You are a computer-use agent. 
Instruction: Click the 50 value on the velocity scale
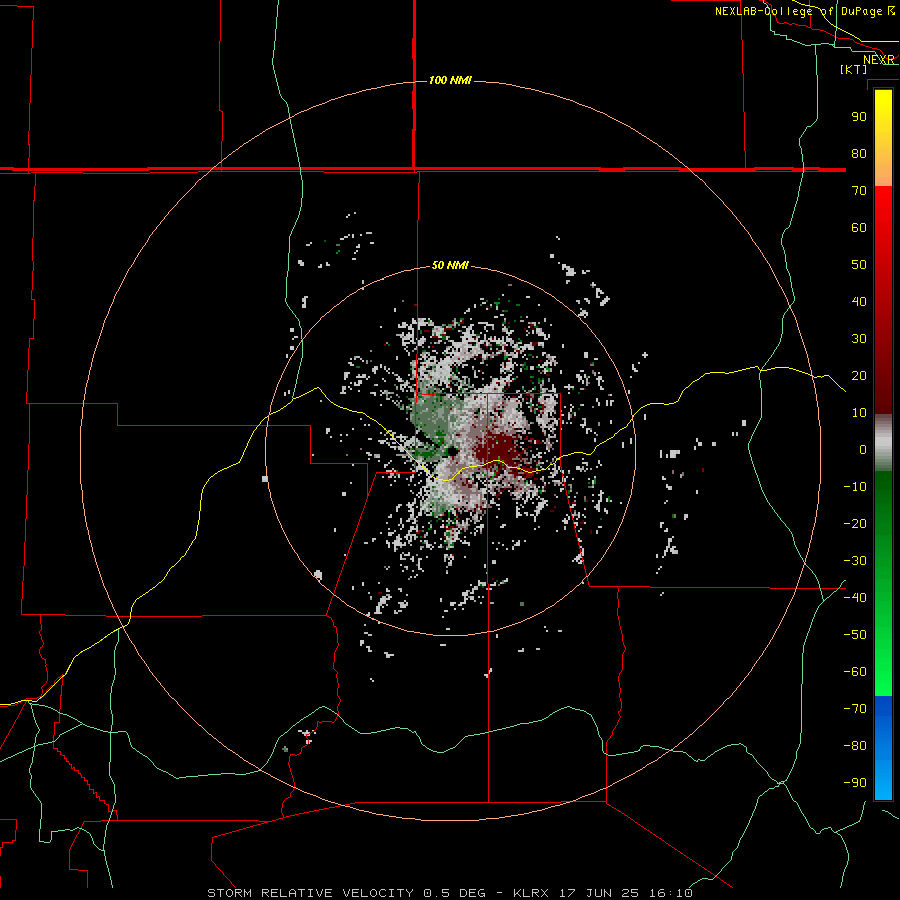pyautogui.click(x=859, y=265)
